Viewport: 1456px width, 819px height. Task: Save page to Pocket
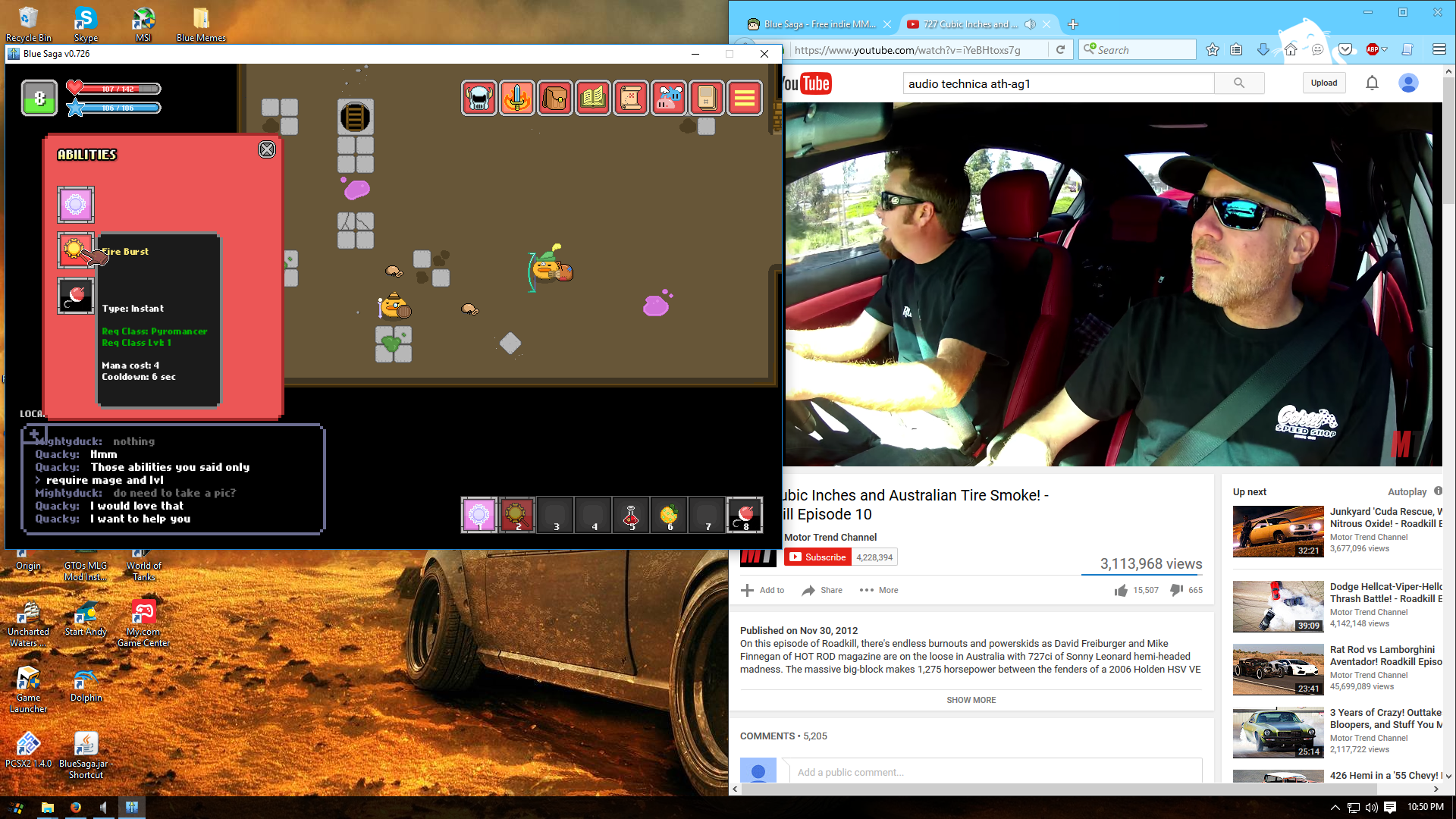pyautogui.click(x=1345, y=50)
